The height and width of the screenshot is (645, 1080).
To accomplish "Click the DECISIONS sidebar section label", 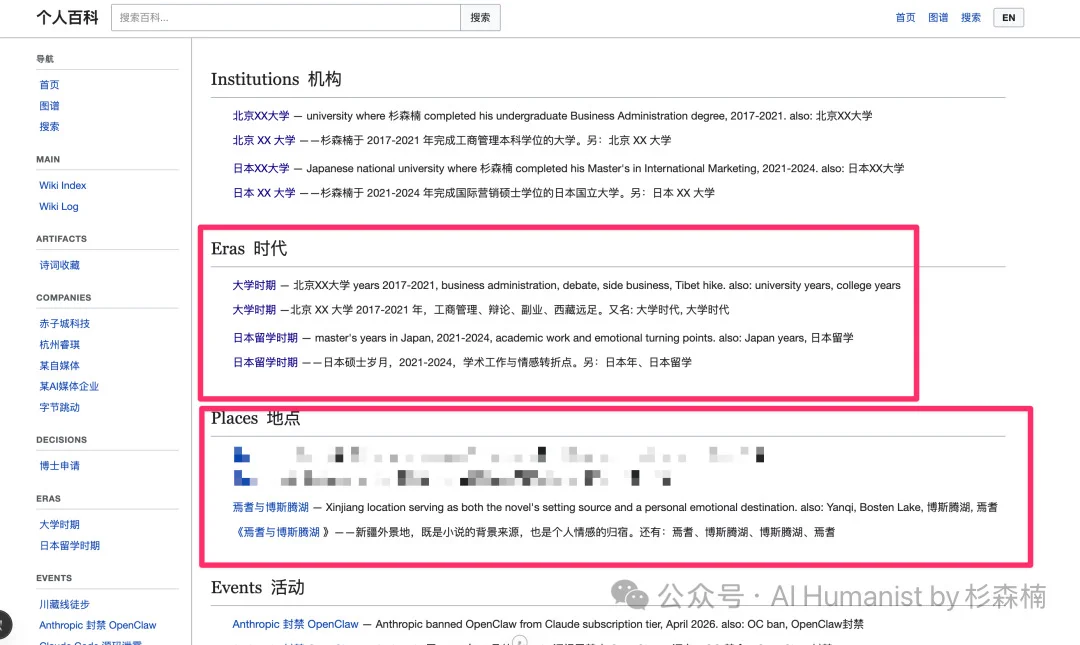I will pyautogui.click(x=61, y=440).
